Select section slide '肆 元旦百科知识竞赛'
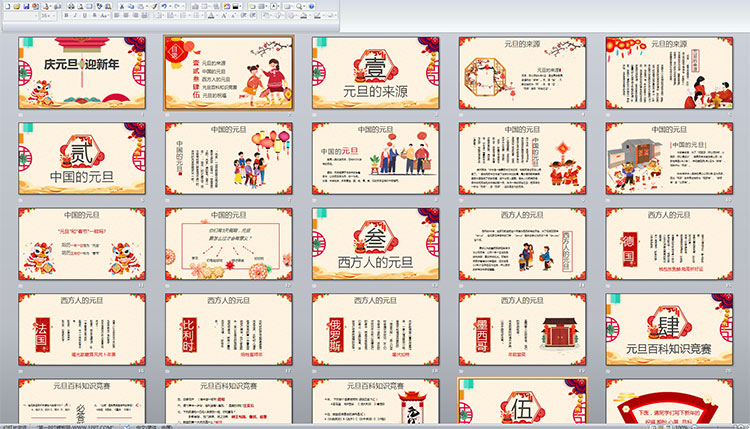Image resolution: width=750 pixels, height=429 pixels. (x=669, y=330)
